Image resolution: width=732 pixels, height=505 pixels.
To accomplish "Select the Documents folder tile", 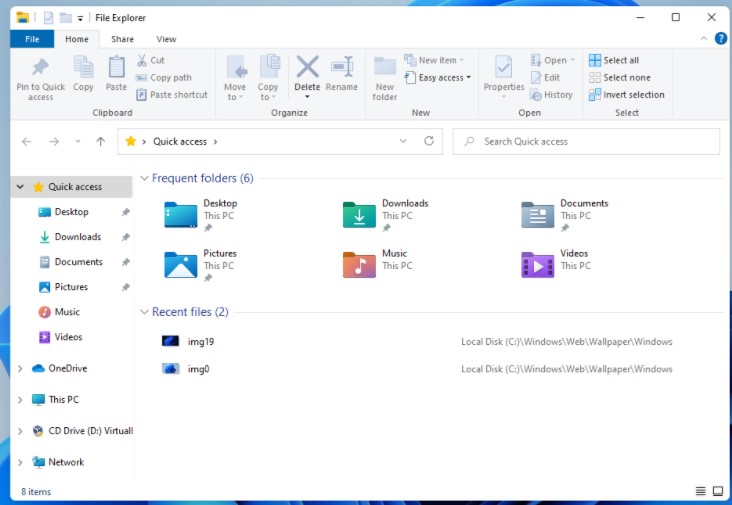I will (564, 215).
